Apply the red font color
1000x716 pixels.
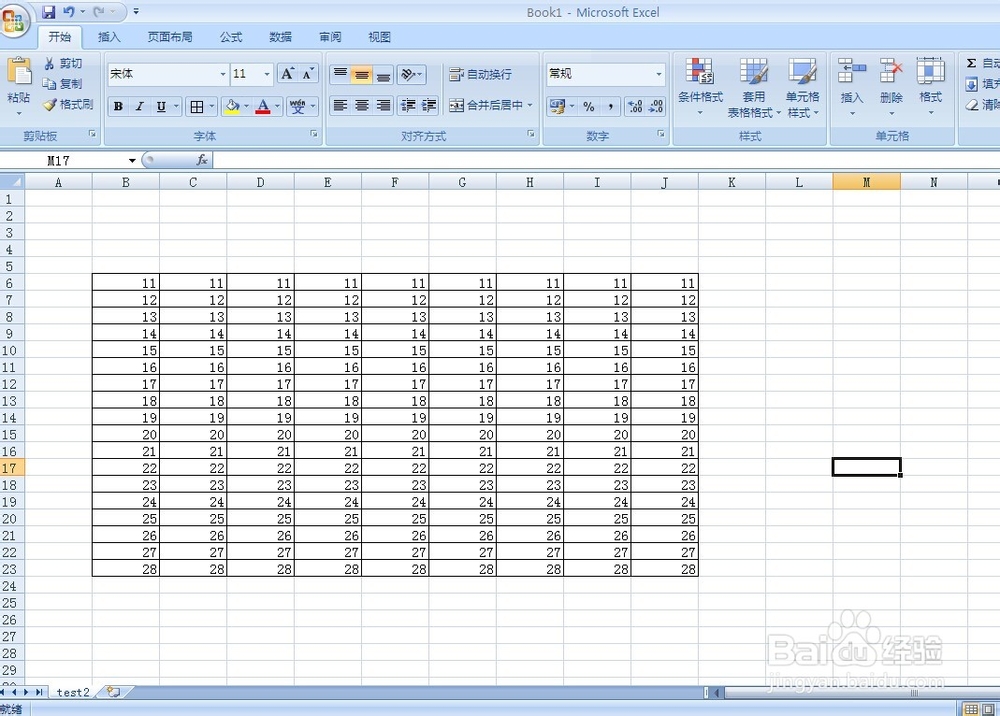pyautogui.click(x=263, y=106)
